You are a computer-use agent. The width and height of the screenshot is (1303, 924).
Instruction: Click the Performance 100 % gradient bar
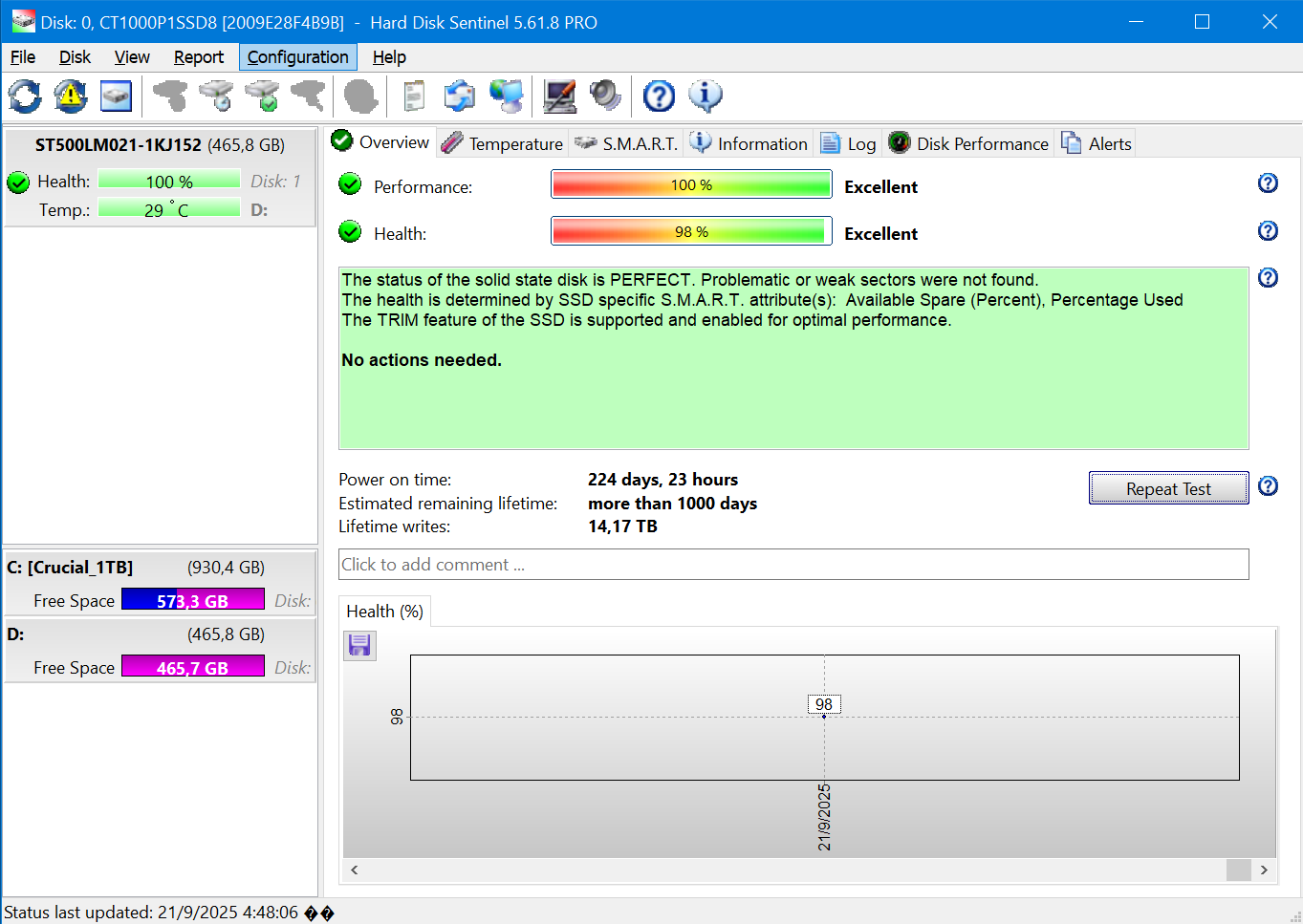click(x=691, y=184)
